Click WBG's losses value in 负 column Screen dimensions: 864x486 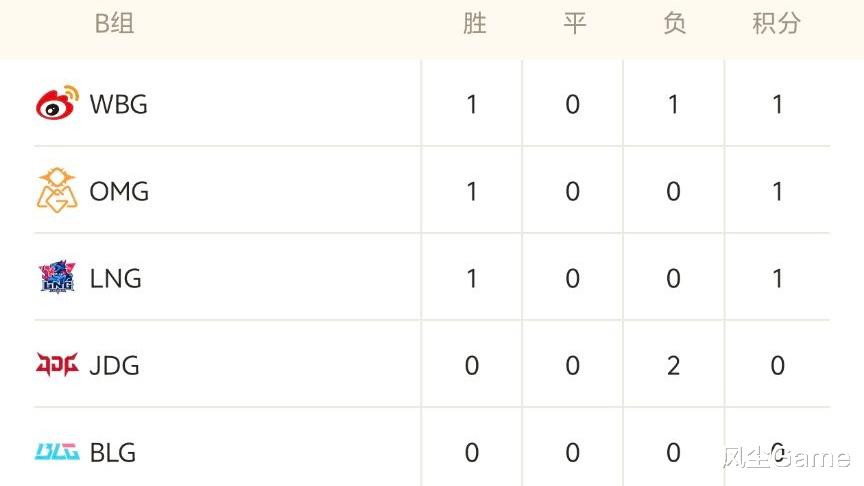673,104
